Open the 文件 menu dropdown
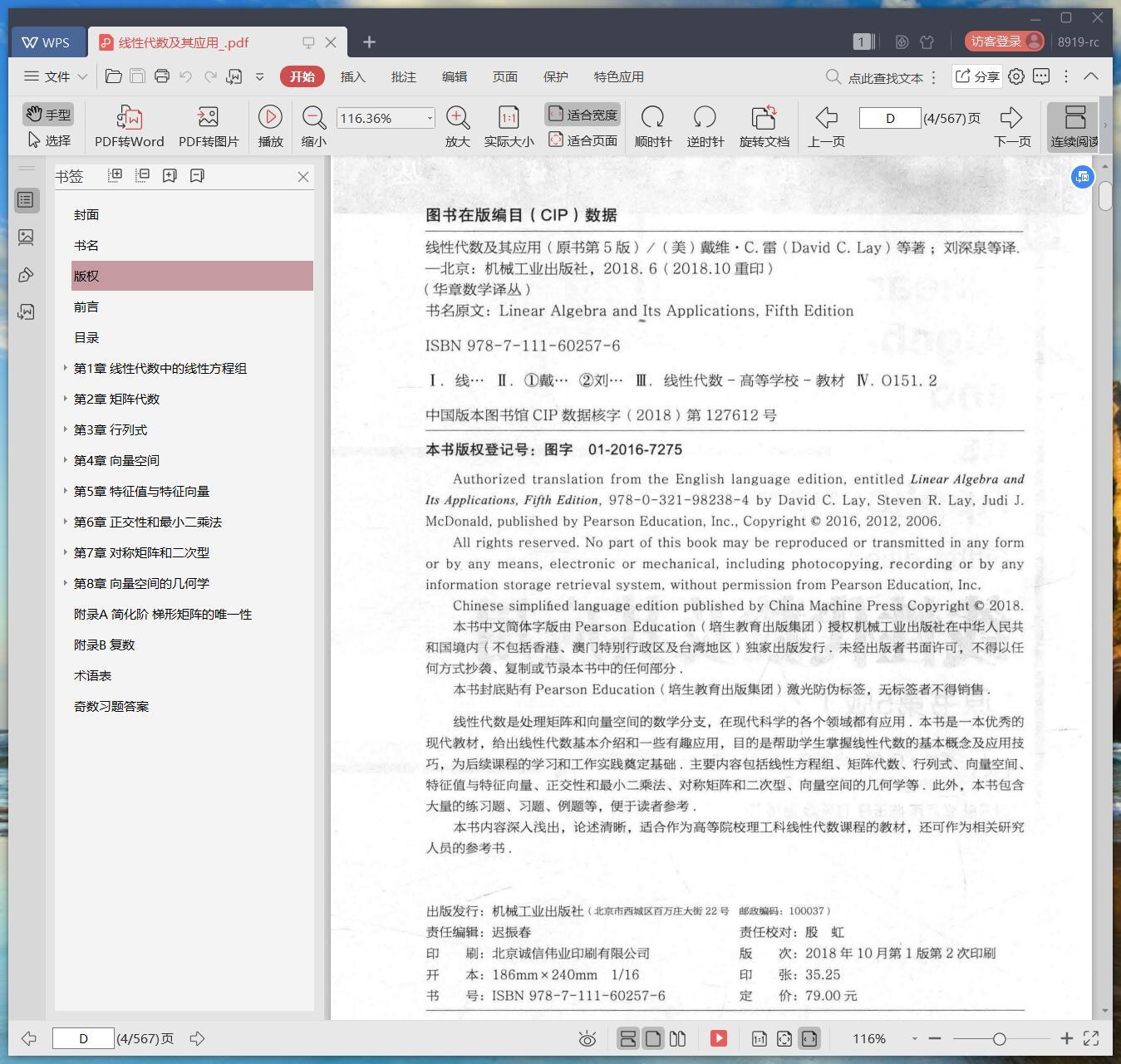Viewport: 1121px width, 1064px height. coord(55,76)
